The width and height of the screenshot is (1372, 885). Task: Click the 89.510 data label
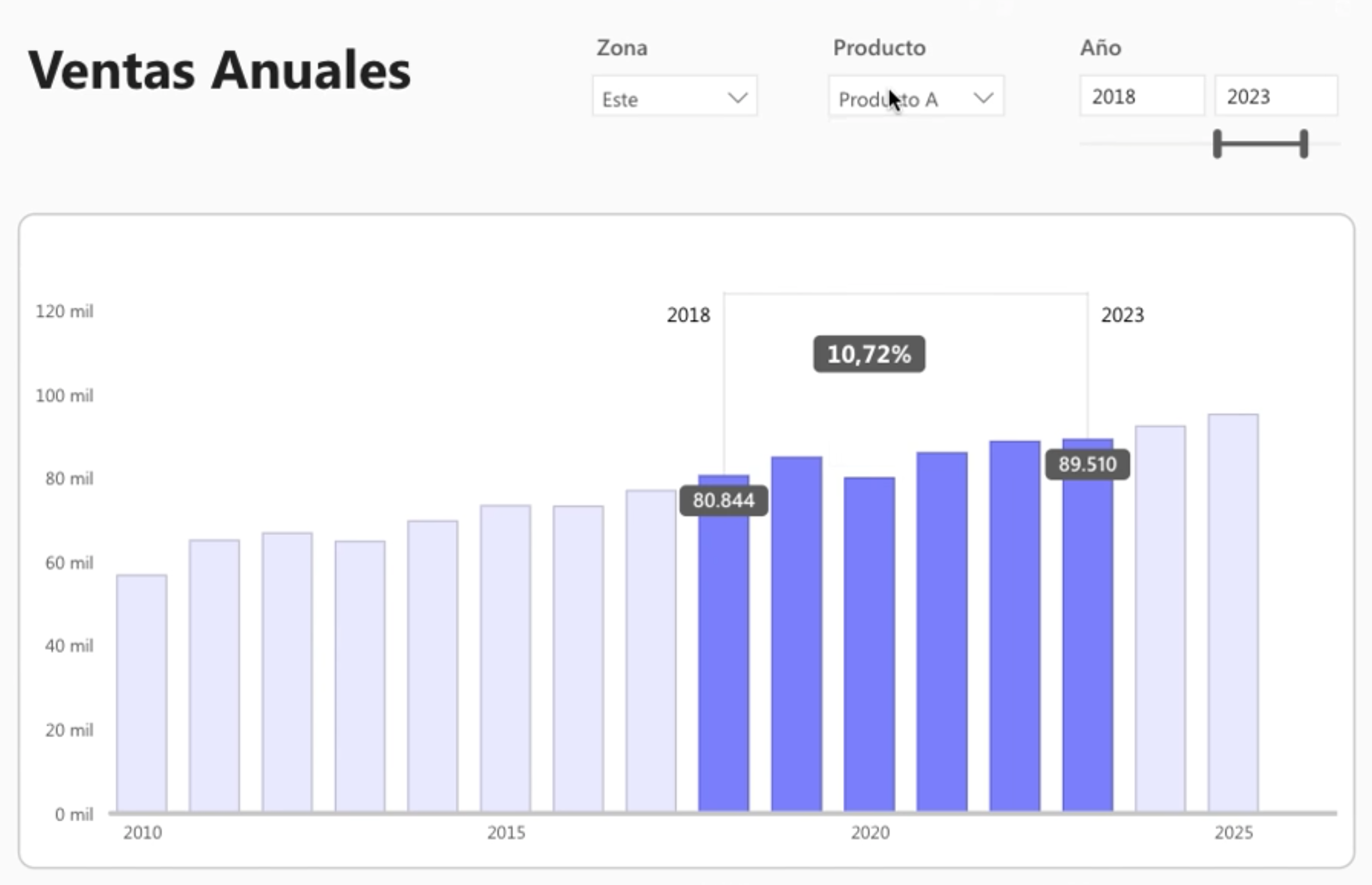(1087, 464)
